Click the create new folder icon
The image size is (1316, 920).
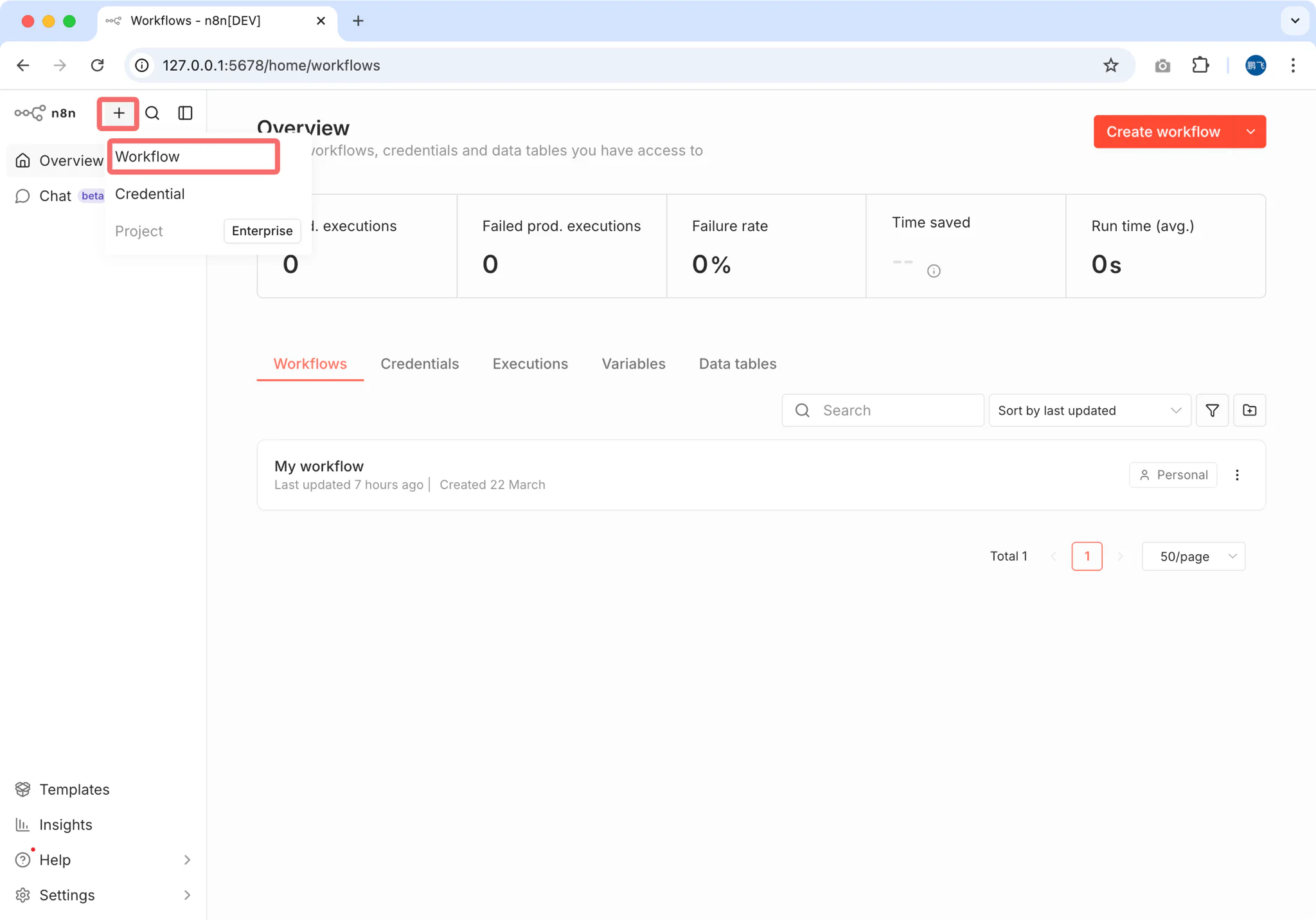pyautogui.click(x=1249, y=410)
